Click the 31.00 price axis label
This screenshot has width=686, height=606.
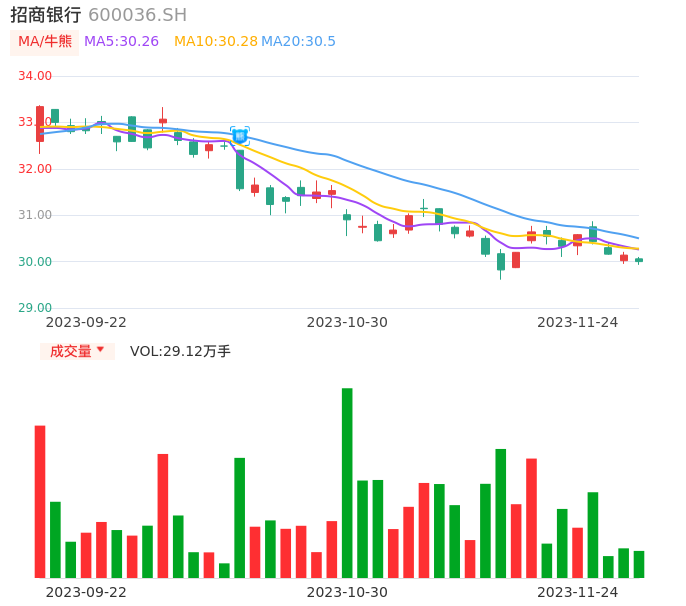pos(35,215)
